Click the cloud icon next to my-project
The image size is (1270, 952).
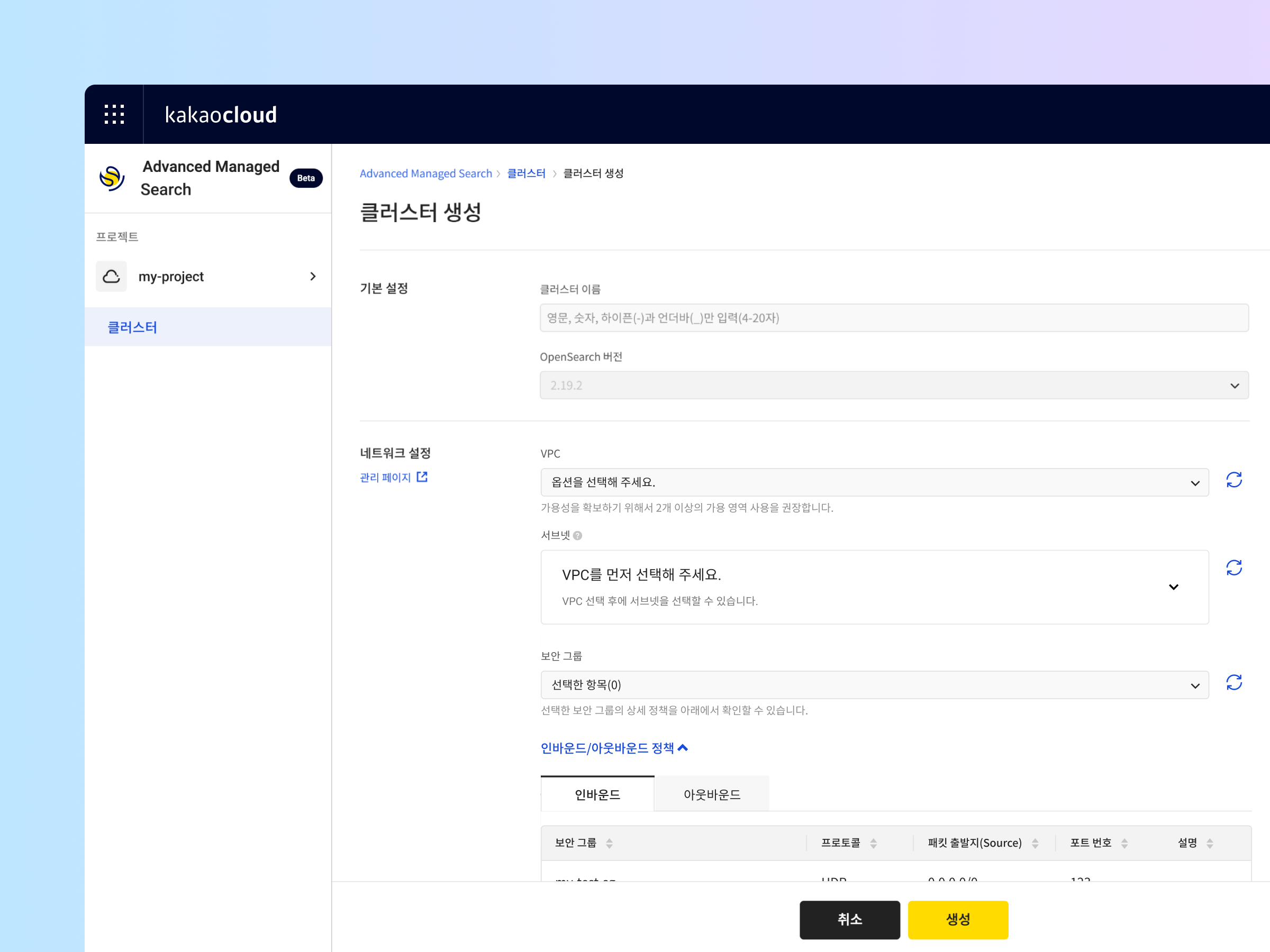(x=111, y=276)
